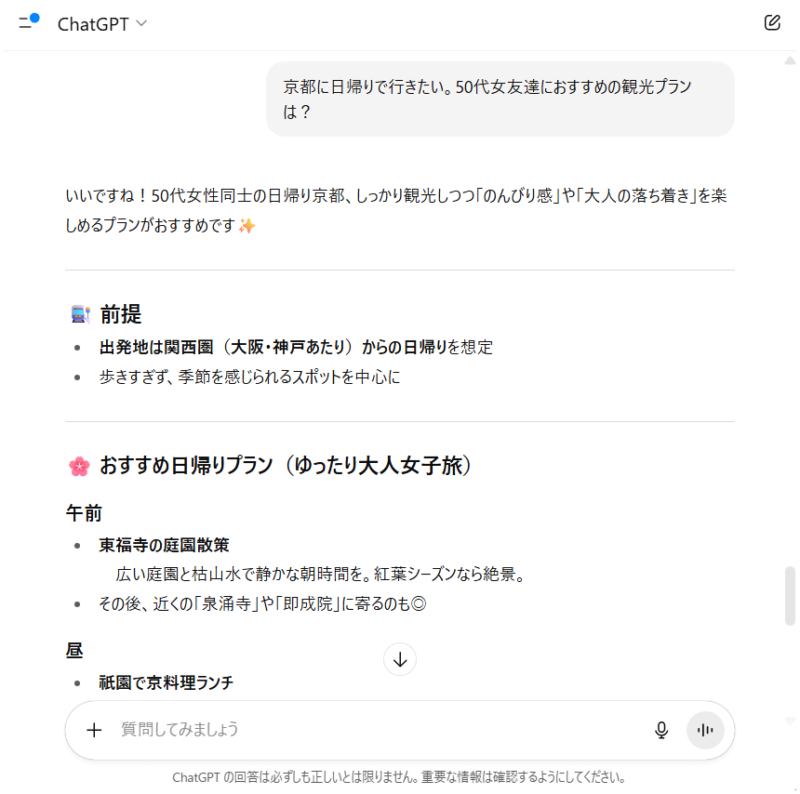This screenshot has width=800, height=794.
Task: Click the 祇園で京料理ランチ bullet item
Action: pyautogui.click(x=166, y=683)
